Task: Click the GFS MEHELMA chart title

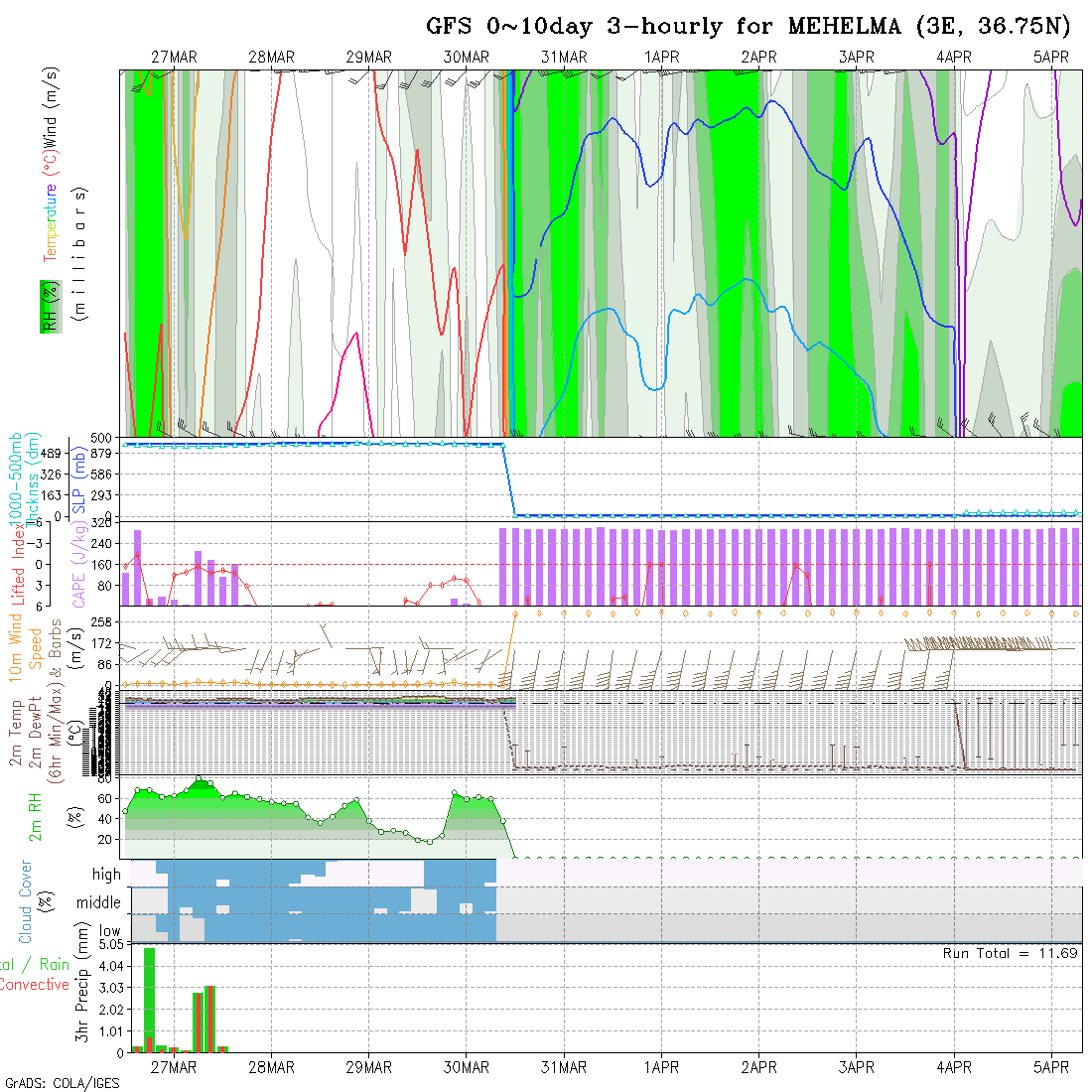Action: click(x=751, y=27)
